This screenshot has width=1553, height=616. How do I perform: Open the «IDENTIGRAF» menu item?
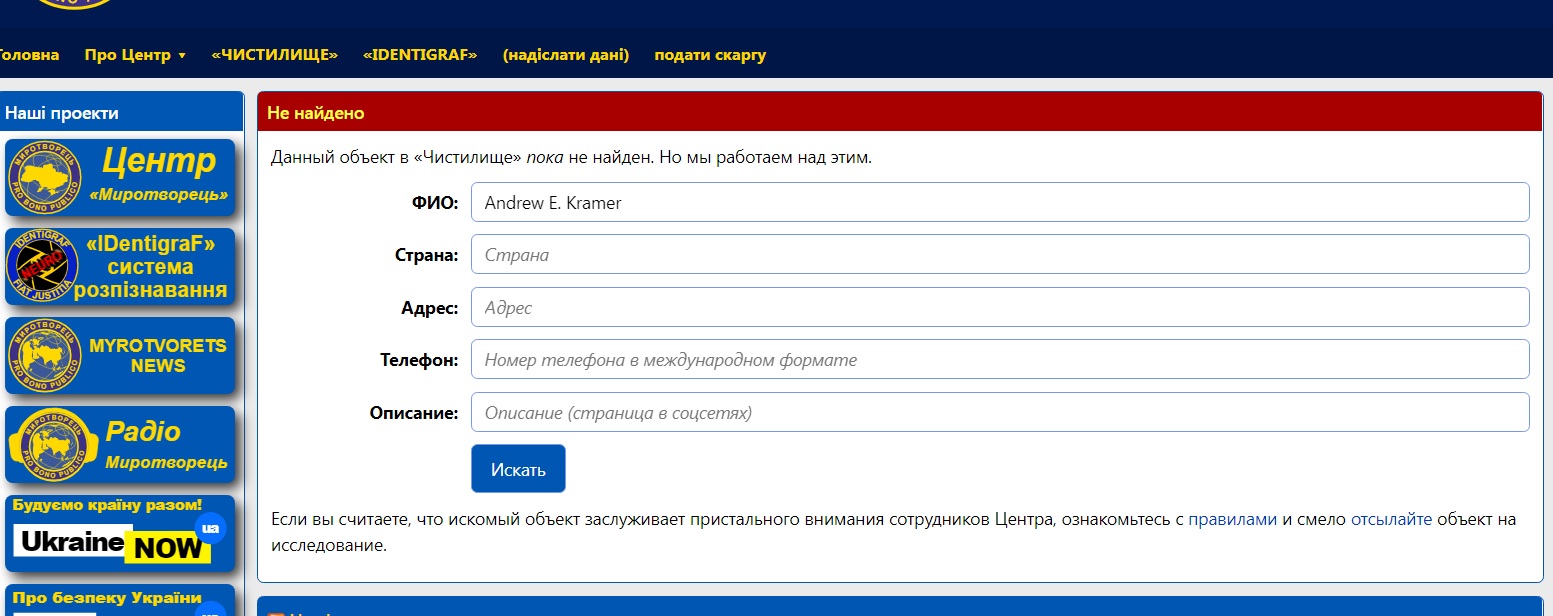(x=420, y=55)
